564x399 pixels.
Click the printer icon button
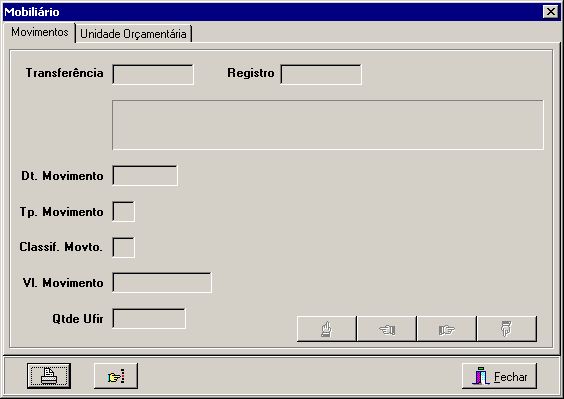pos(49,376)
